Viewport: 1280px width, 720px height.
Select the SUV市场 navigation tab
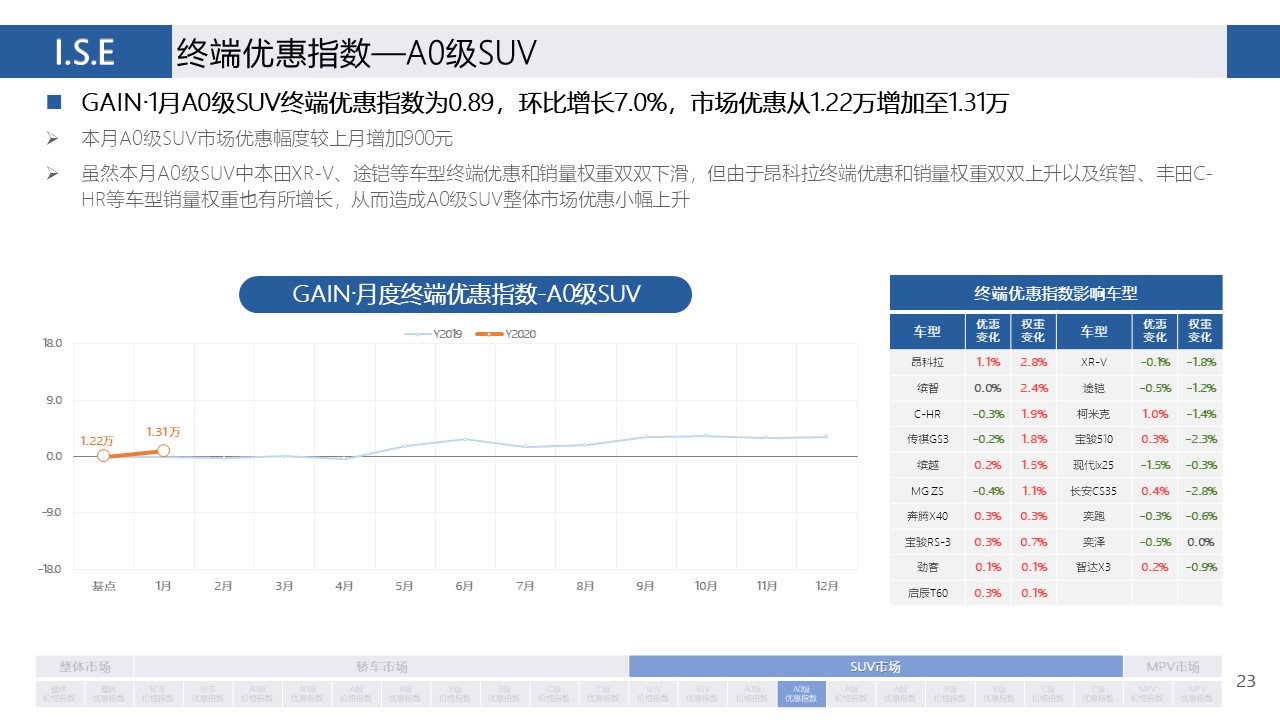[874, 667]
